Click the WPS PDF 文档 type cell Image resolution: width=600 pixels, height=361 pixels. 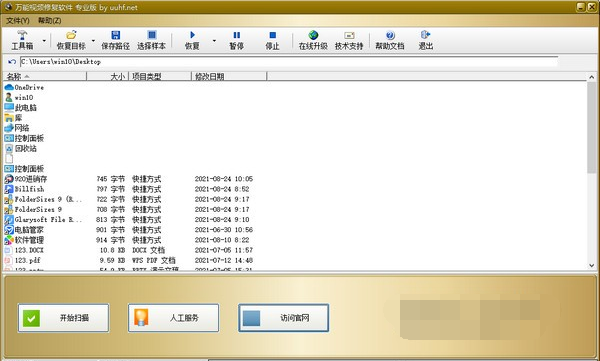pyautogui.click(x=154, y=260)
